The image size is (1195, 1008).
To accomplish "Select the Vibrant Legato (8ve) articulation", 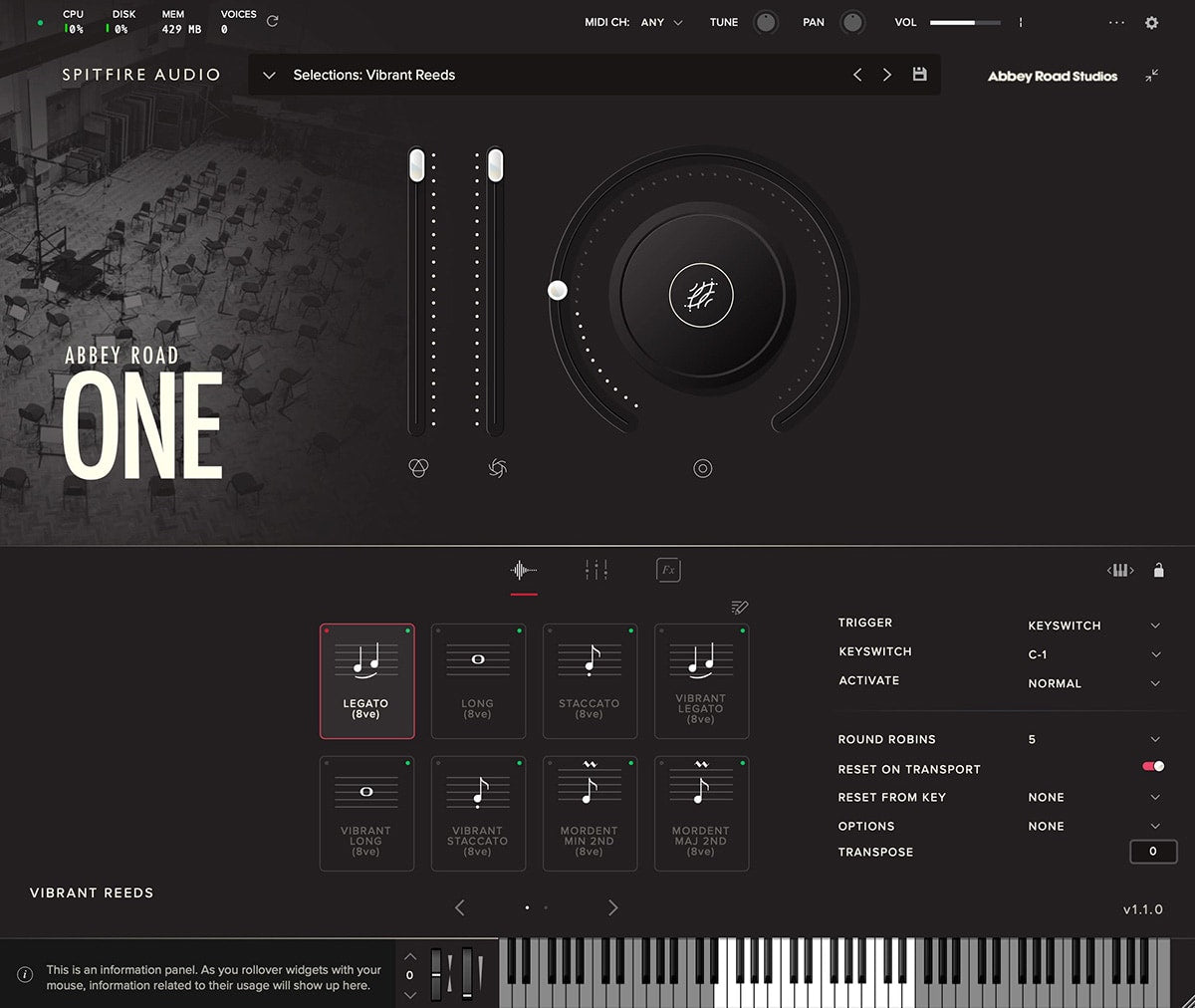I will pyautogui.click(x=701, y=681).
